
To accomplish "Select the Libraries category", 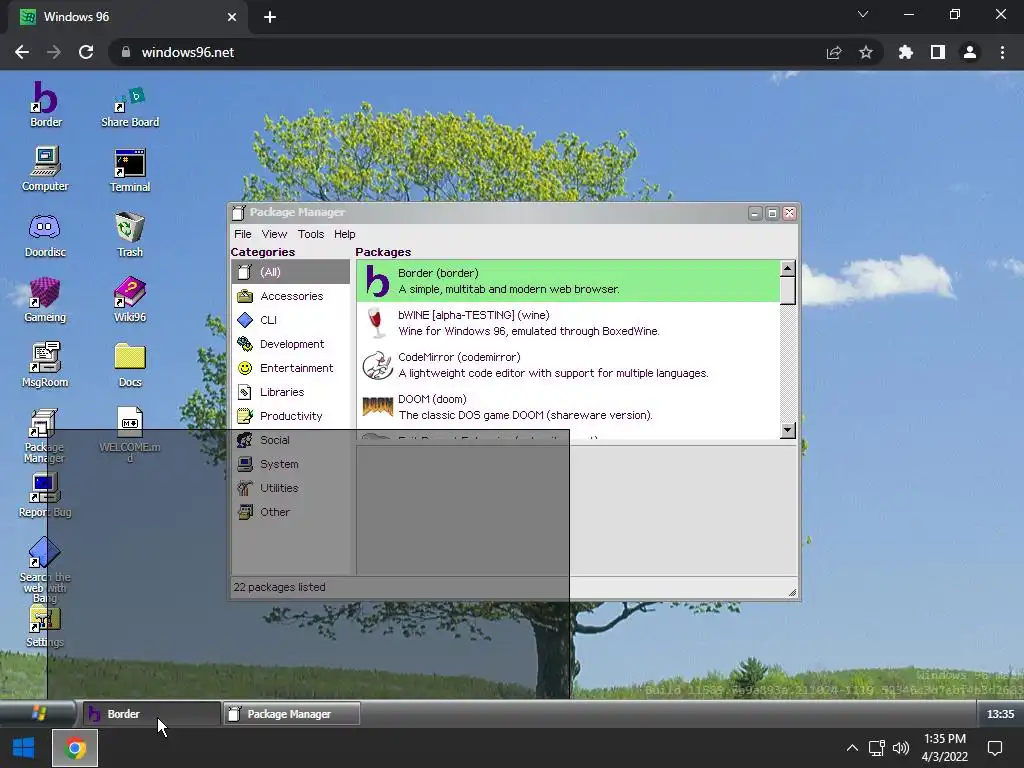I will click(x=291, y=392).
